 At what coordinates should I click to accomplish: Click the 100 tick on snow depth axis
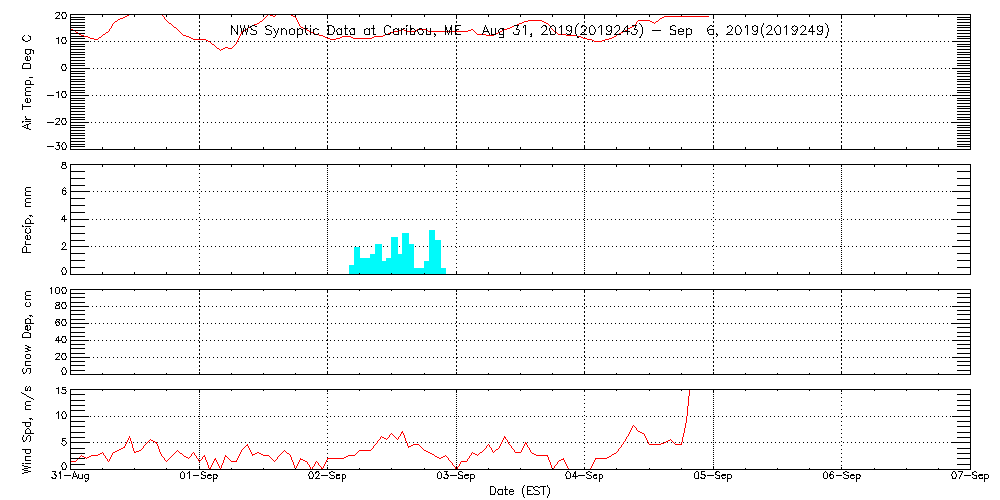click(57, 292)
